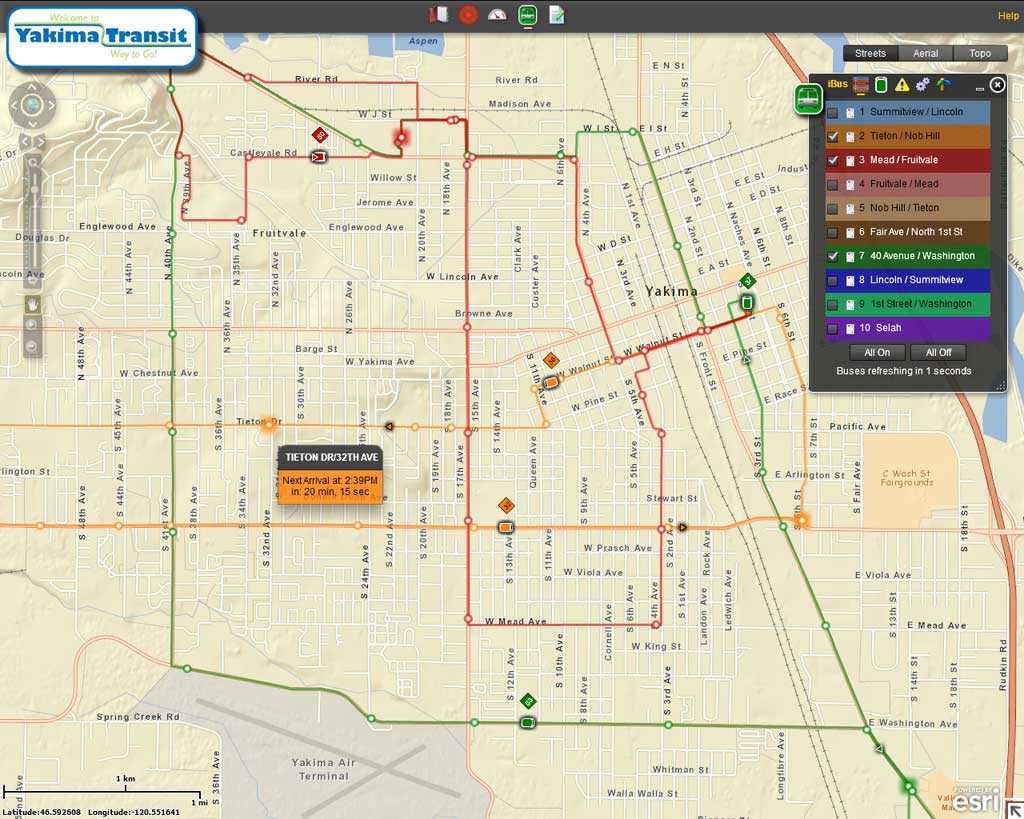Click the large green bus badge on iBus panel
The height and width of the screenshot is (819, 1024).
pyautogui.click(x=808, y=99)
